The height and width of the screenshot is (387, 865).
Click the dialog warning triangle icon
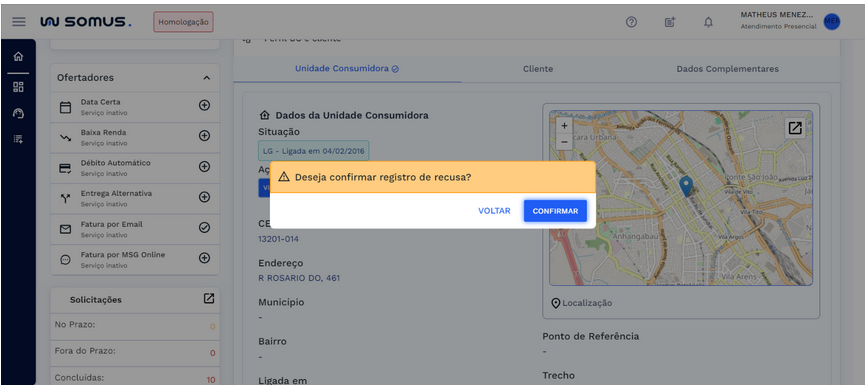284,178
